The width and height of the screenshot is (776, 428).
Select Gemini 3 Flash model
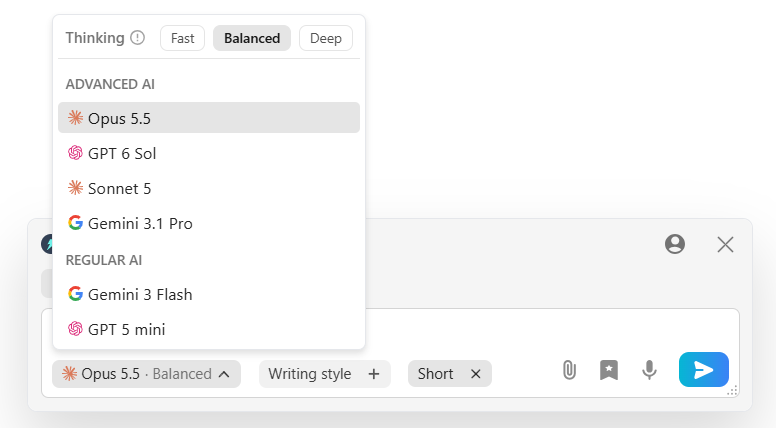(x=209, y=294)
